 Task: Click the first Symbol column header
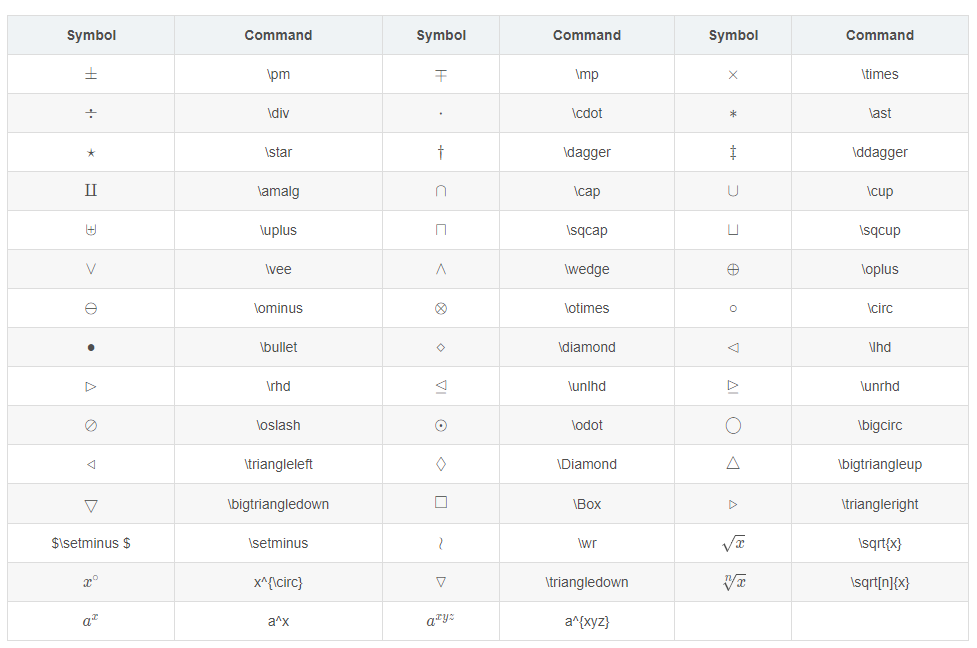point(91,36)
